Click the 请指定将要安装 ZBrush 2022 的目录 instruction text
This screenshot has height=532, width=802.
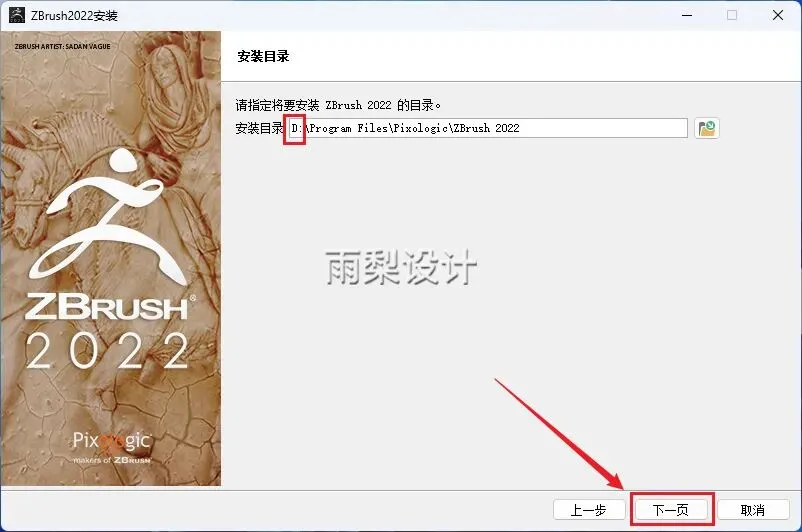pos(338,105)
